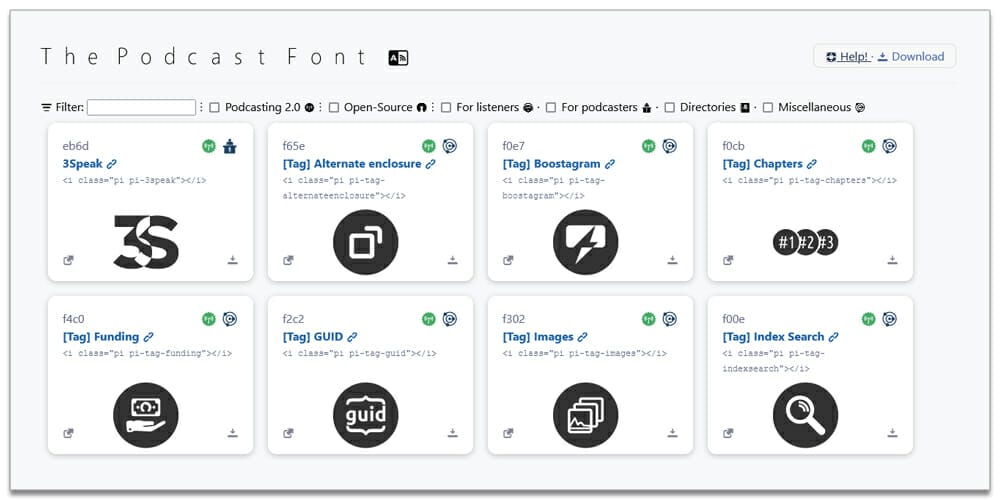Select the pi-3speak code snippet
The height and width of the screenshot is (500, 1000).
click(135, 180)
